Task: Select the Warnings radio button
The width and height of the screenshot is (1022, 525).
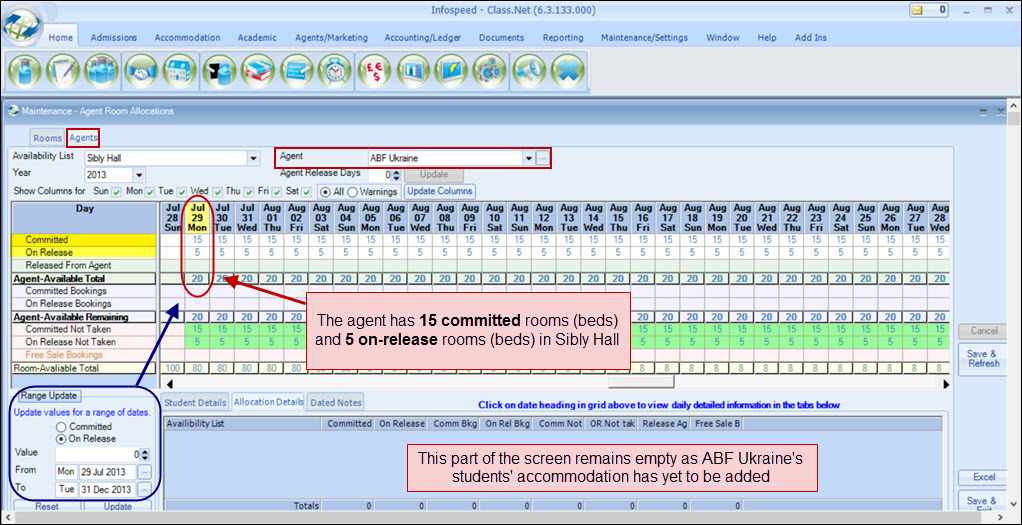Action: pyautogui.click(x=352, y=191)
